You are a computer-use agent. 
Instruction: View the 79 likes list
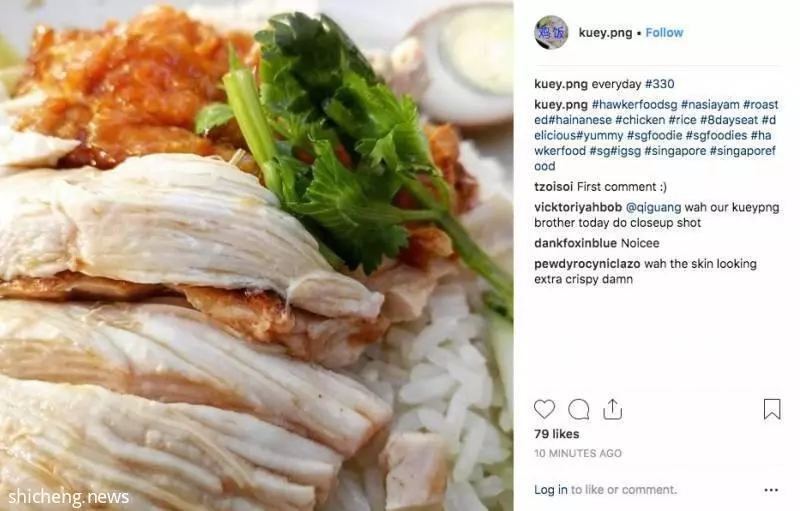tap(557, 434)
